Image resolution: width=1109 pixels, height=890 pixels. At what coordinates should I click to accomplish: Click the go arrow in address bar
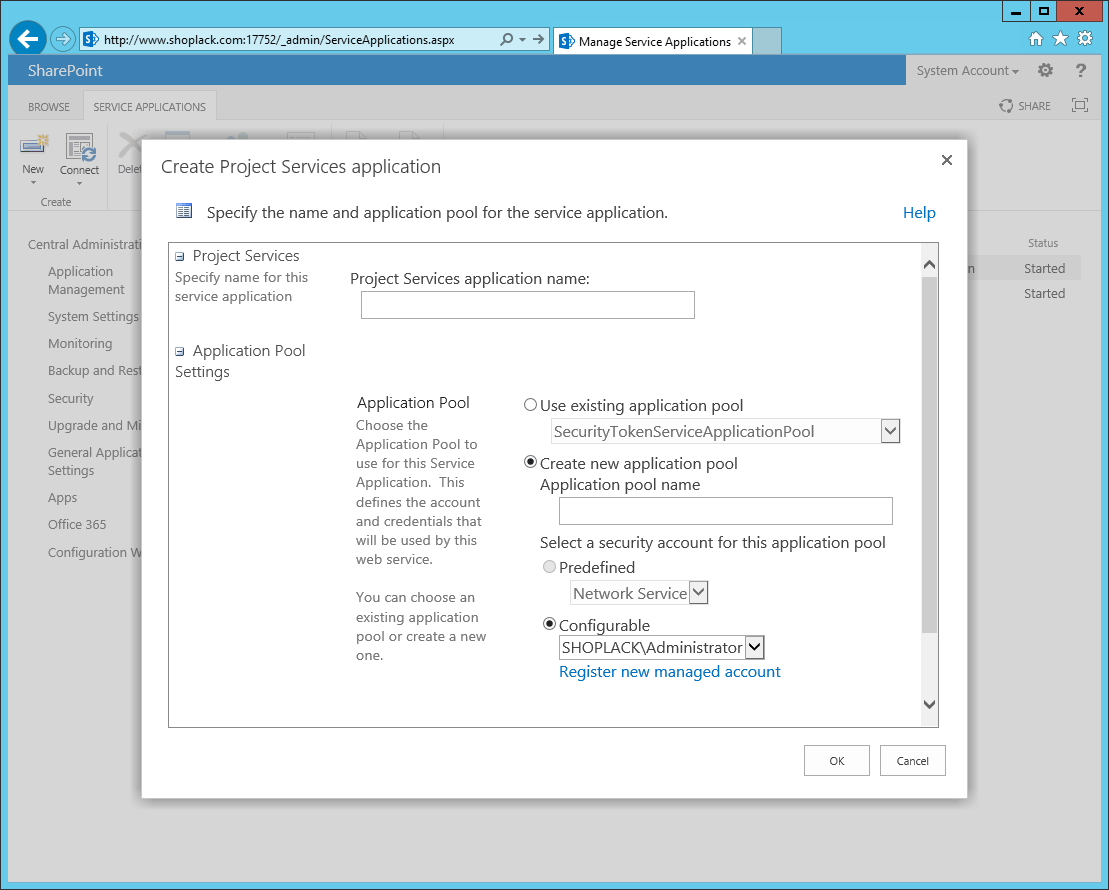click(x=538, y=40)
